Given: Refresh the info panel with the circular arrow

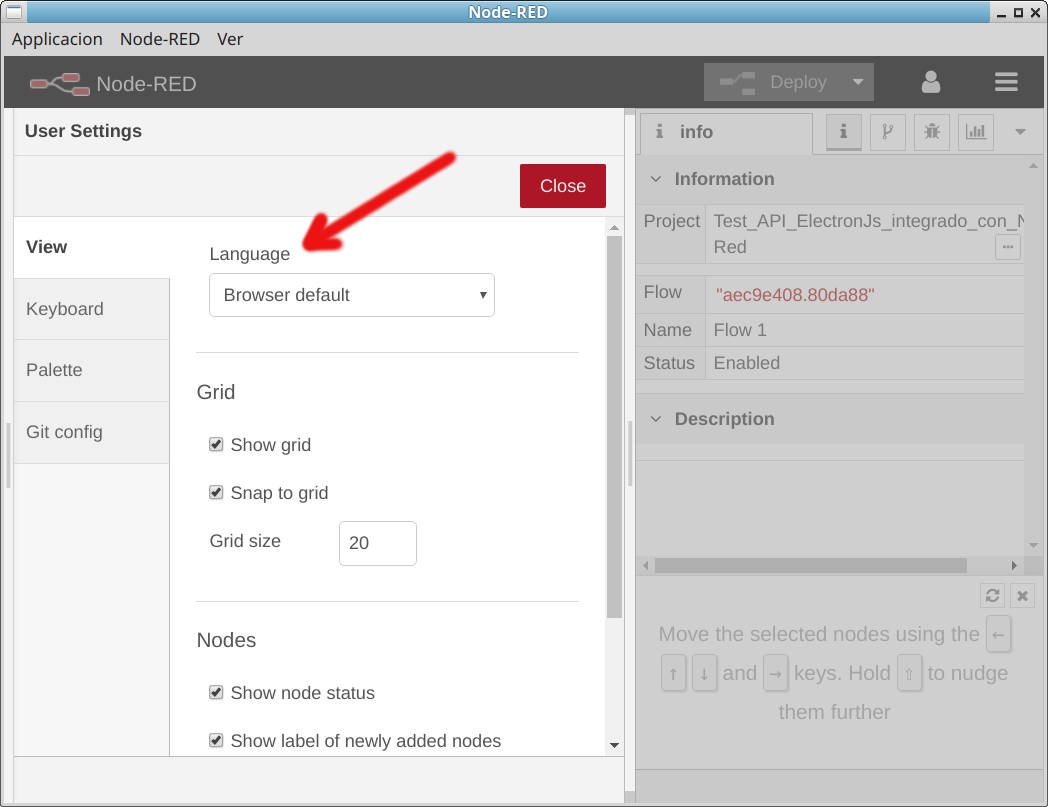Looking at the screenshot, I should 992,595.
